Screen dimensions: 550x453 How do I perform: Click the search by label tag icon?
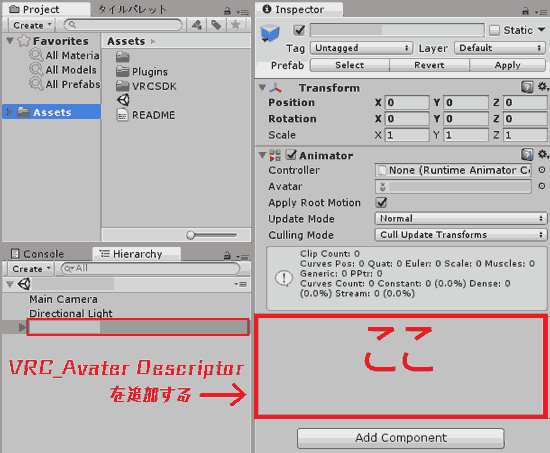click(x=216, y=25)
